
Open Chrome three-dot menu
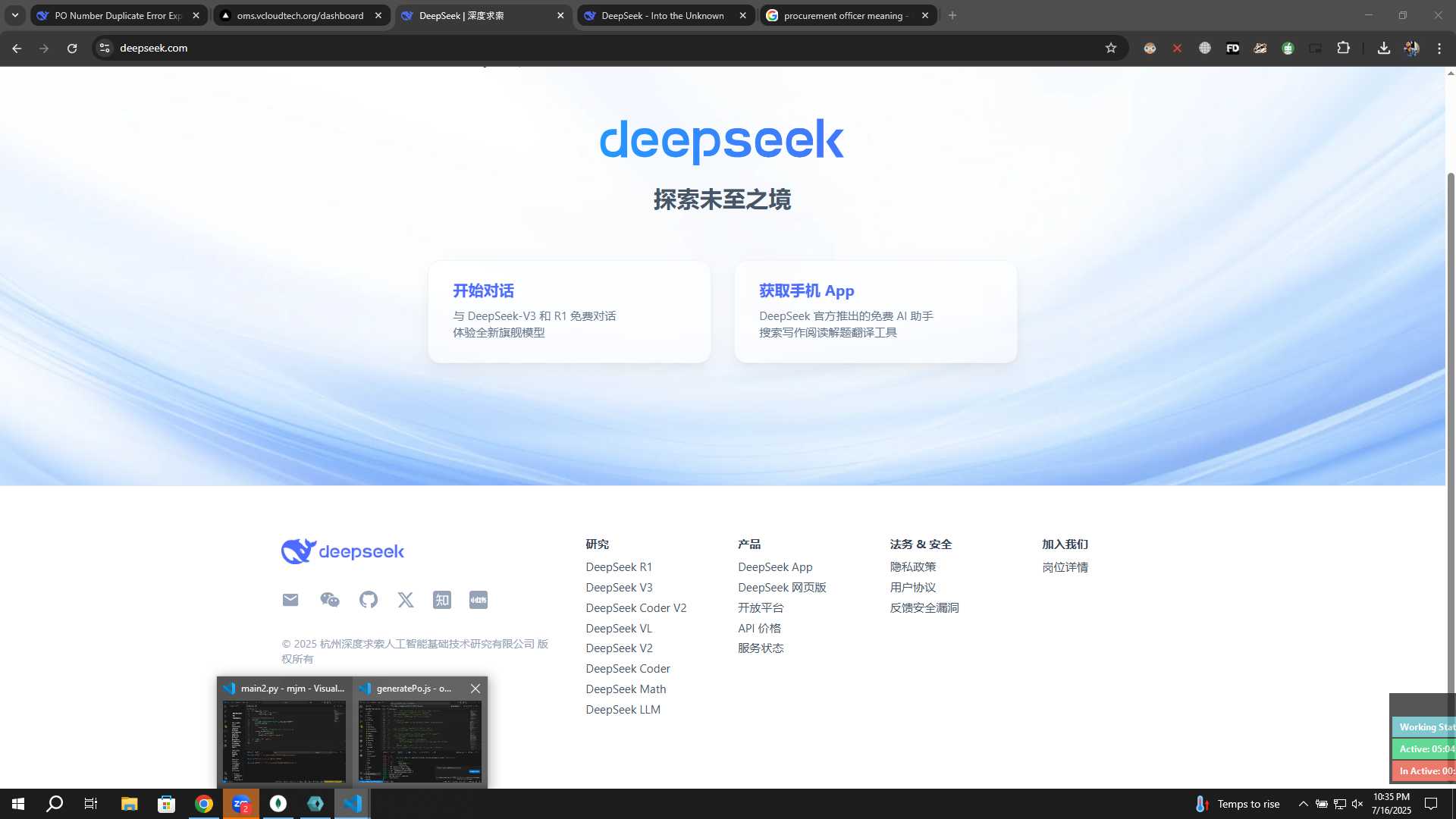[1439, 48]
